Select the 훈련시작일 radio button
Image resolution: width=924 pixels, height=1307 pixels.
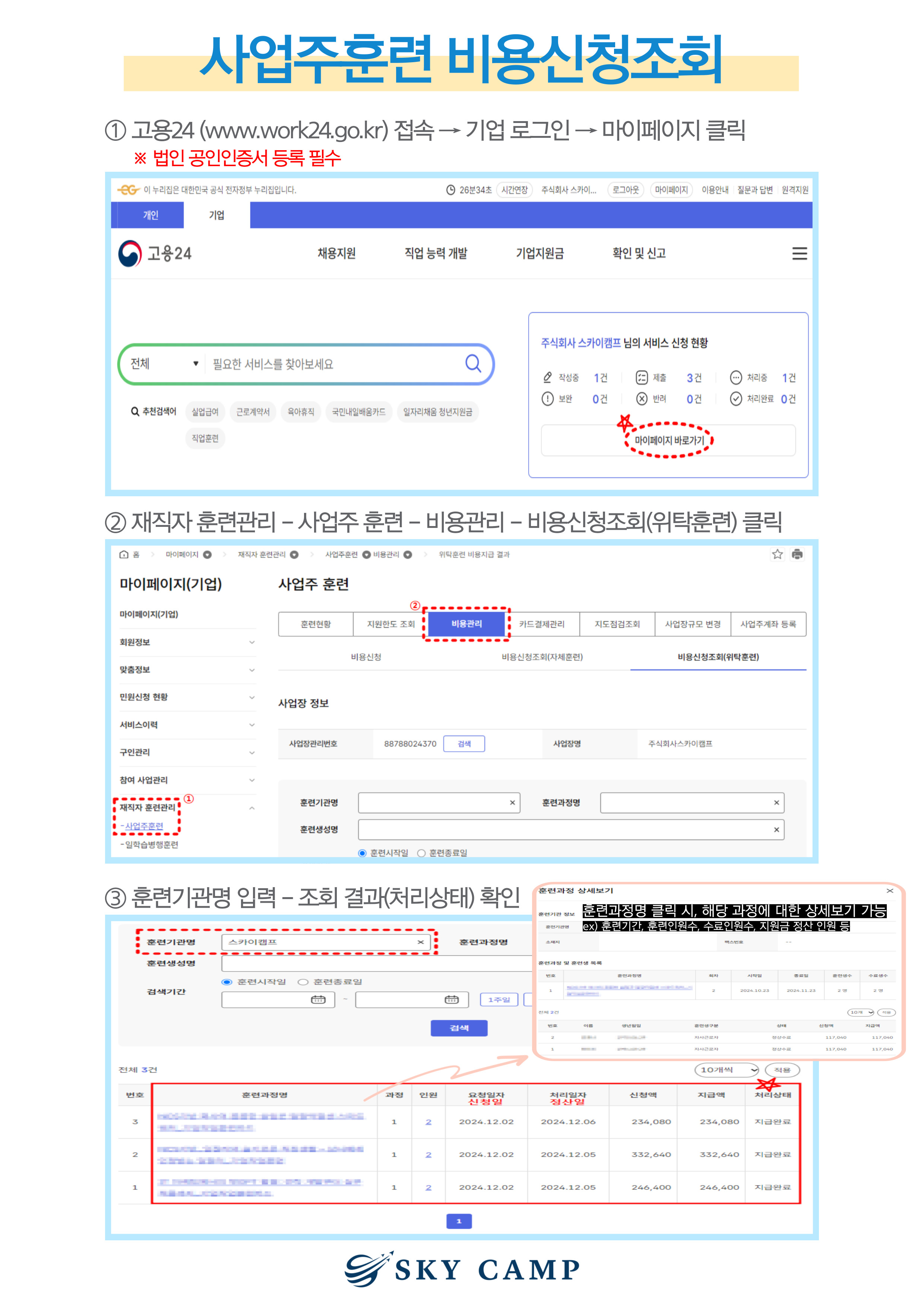point(227,981)
